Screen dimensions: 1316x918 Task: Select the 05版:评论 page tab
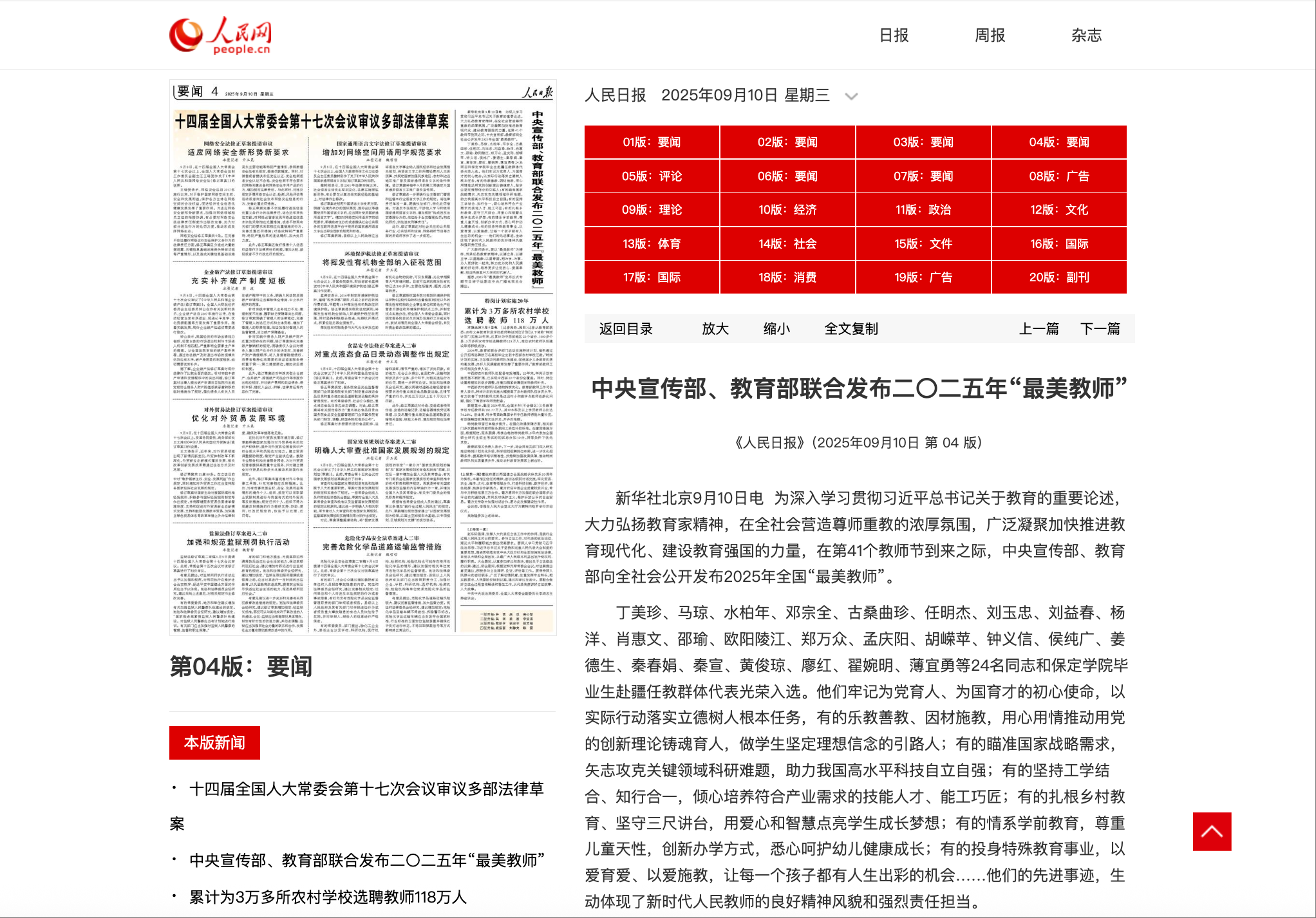coord(652,176)
